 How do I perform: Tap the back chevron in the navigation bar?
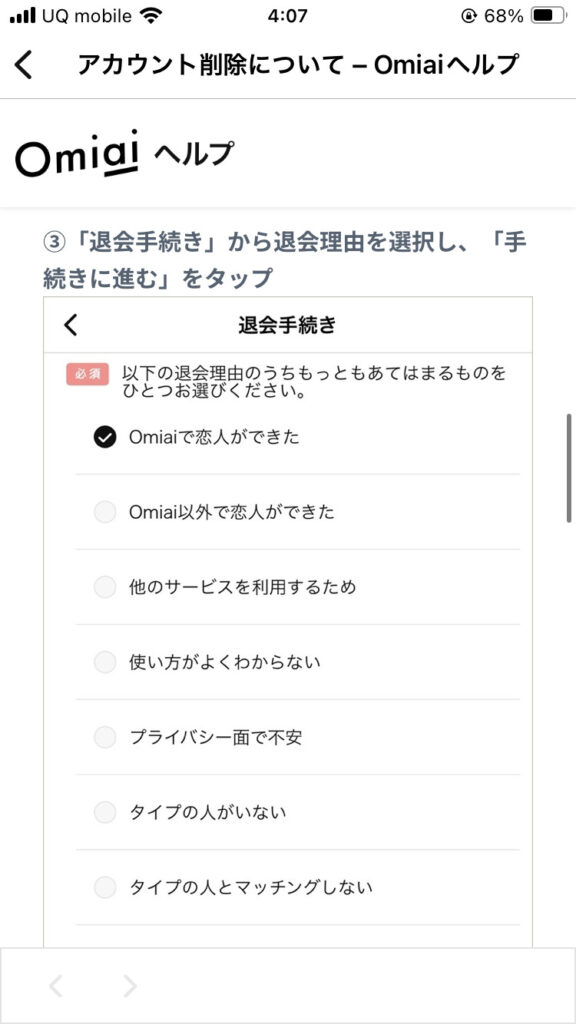(22, 63)
